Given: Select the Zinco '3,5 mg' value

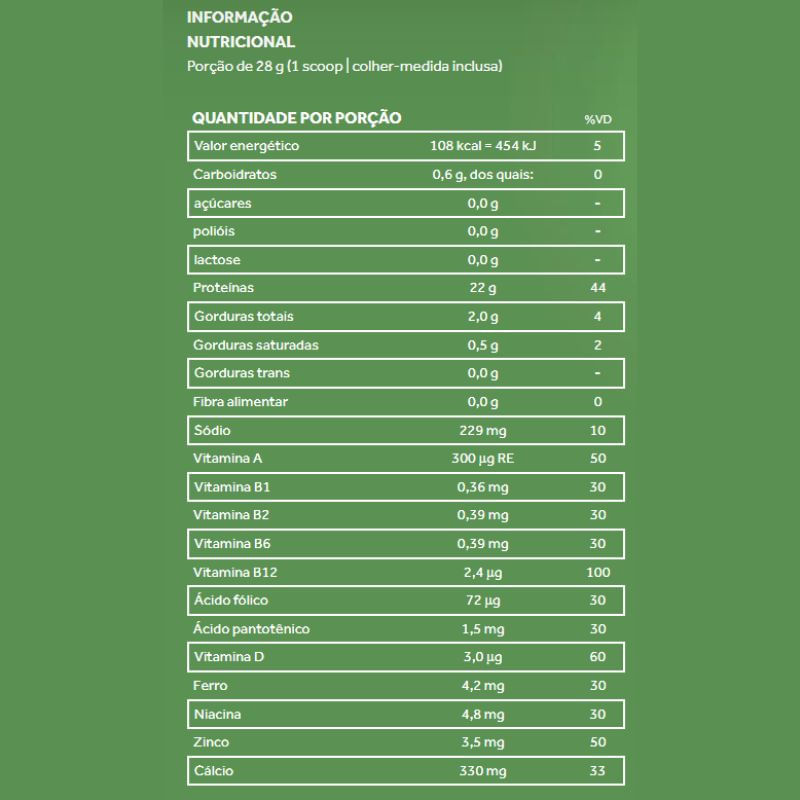Looking at the screenshot, I should pos(483,743).
